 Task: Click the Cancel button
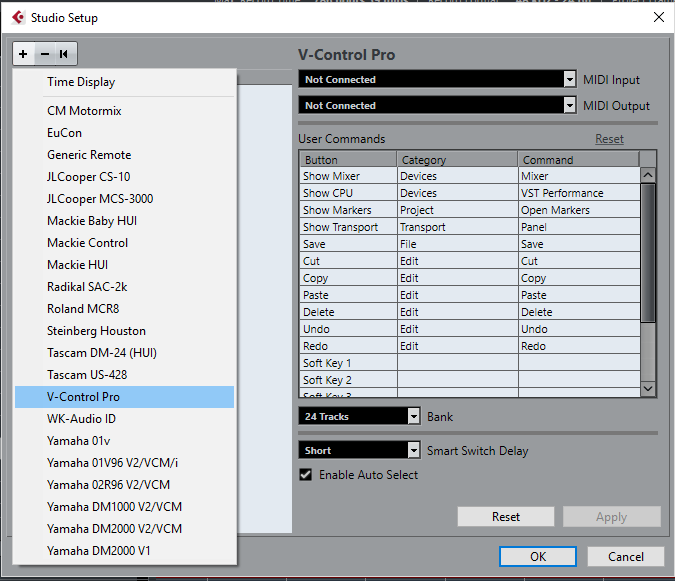point(625,557)
